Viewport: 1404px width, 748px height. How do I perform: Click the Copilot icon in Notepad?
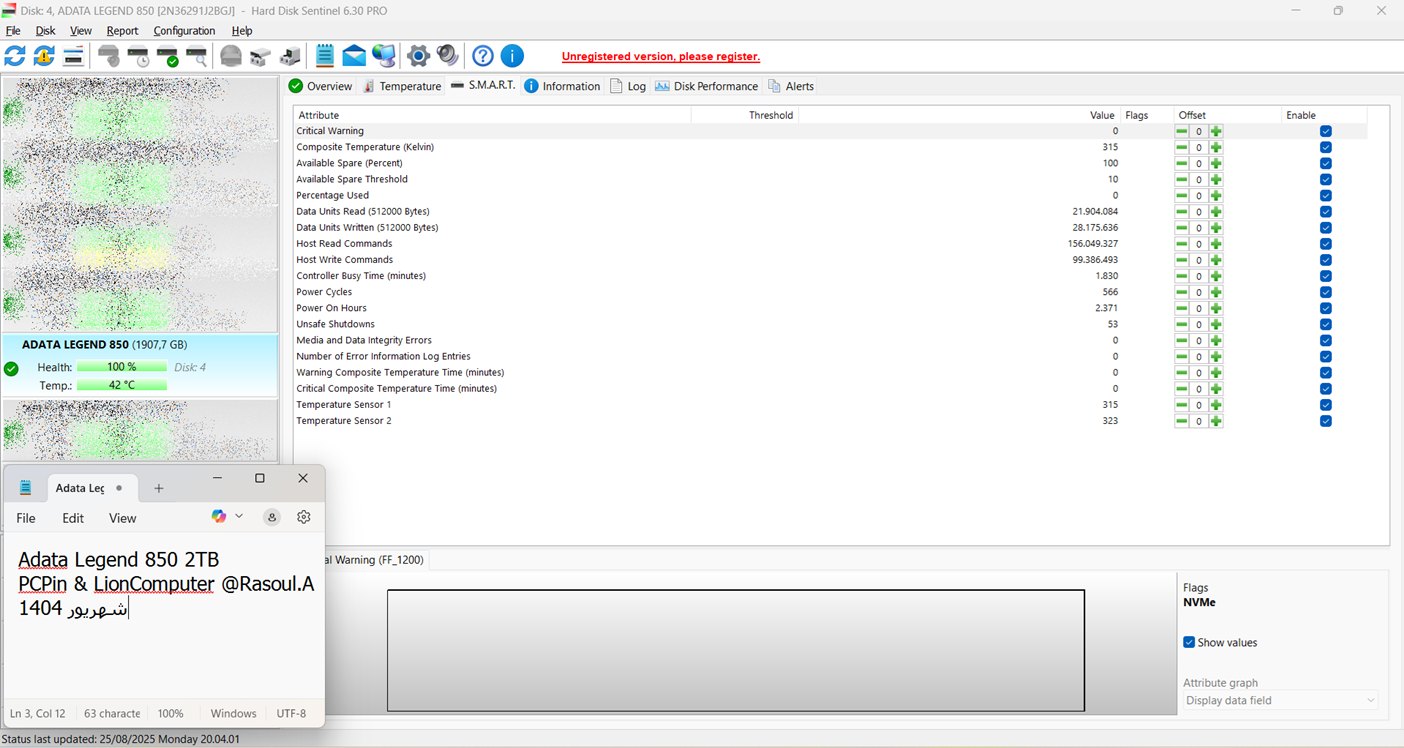[219, 516]
